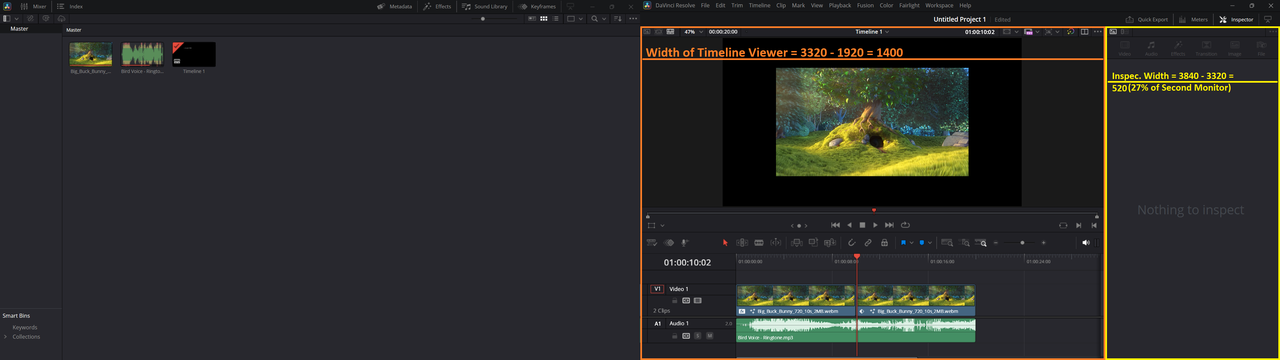Lock the Video 1 track
Viewport: 1280px width, 360px height.
675,300
